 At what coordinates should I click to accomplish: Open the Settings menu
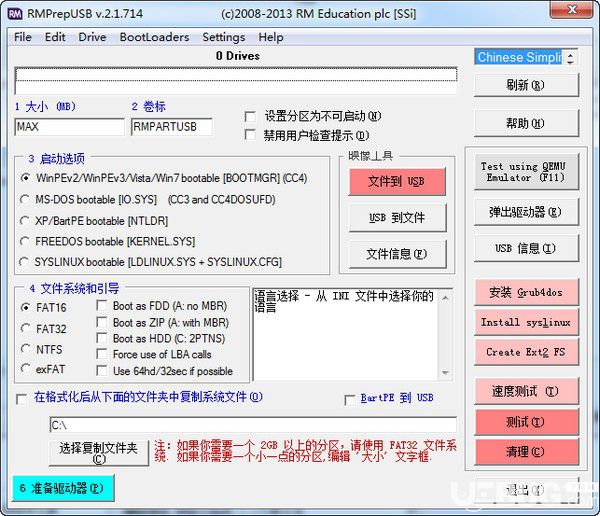(223, 37)
